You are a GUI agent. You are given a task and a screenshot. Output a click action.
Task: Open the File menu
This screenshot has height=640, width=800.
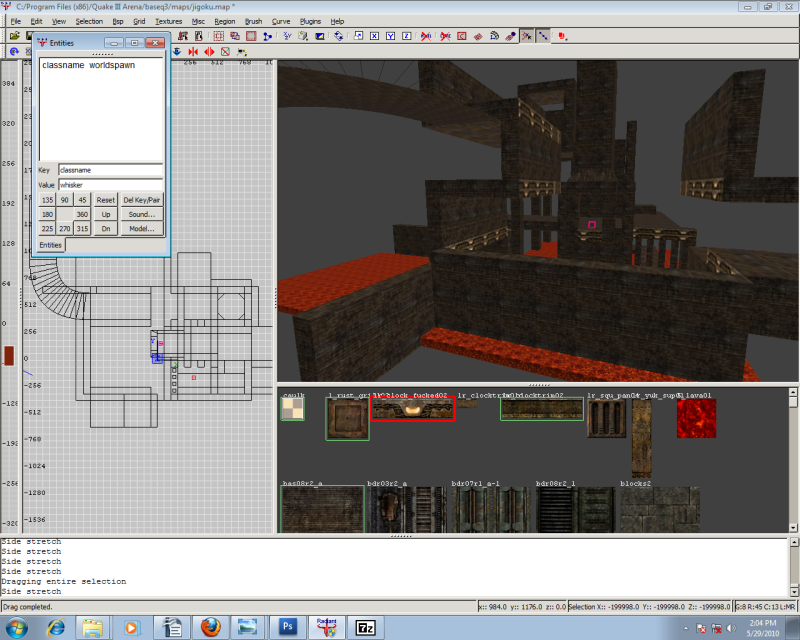coord(16,21)
